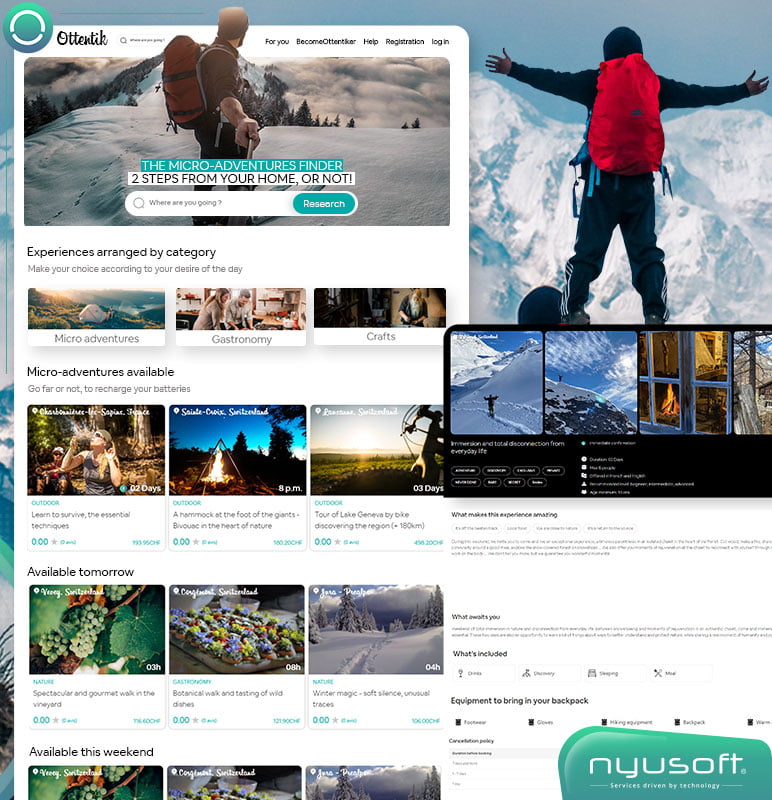Image resolution: width=772 pixels, height=800 pixels.
Task: Click the rating star on the hammock bivouac card
Action: pos(196,542)
